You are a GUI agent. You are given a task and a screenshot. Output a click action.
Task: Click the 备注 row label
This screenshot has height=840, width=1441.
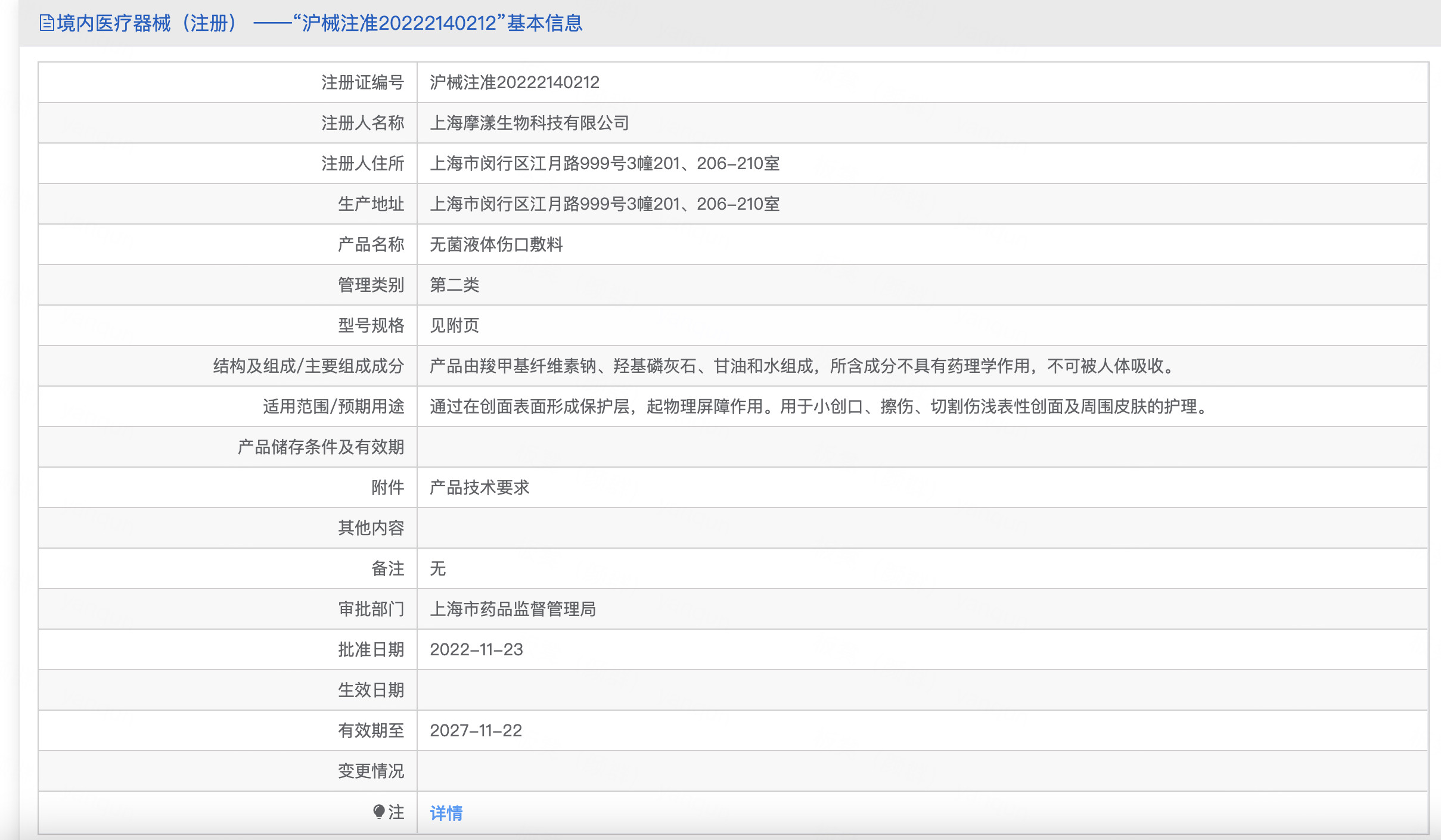point(388,568)
